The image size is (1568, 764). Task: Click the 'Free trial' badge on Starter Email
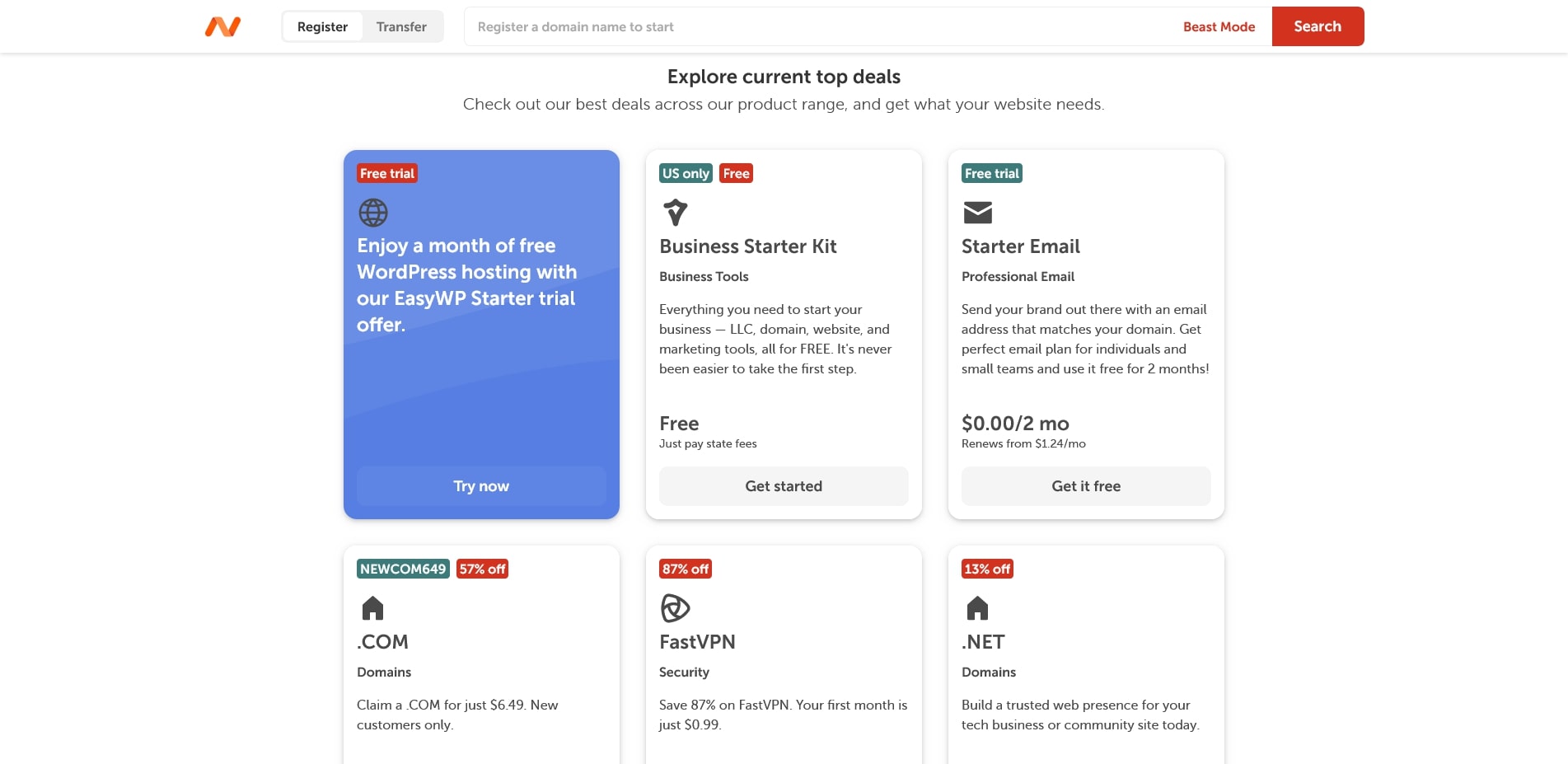pyautogui.click(x=991, y=173)
